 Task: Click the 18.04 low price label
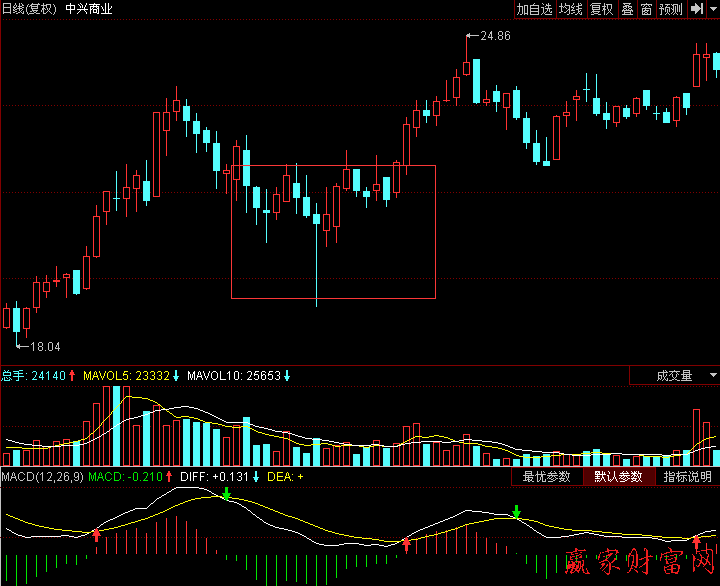click(x=45, y=347)
